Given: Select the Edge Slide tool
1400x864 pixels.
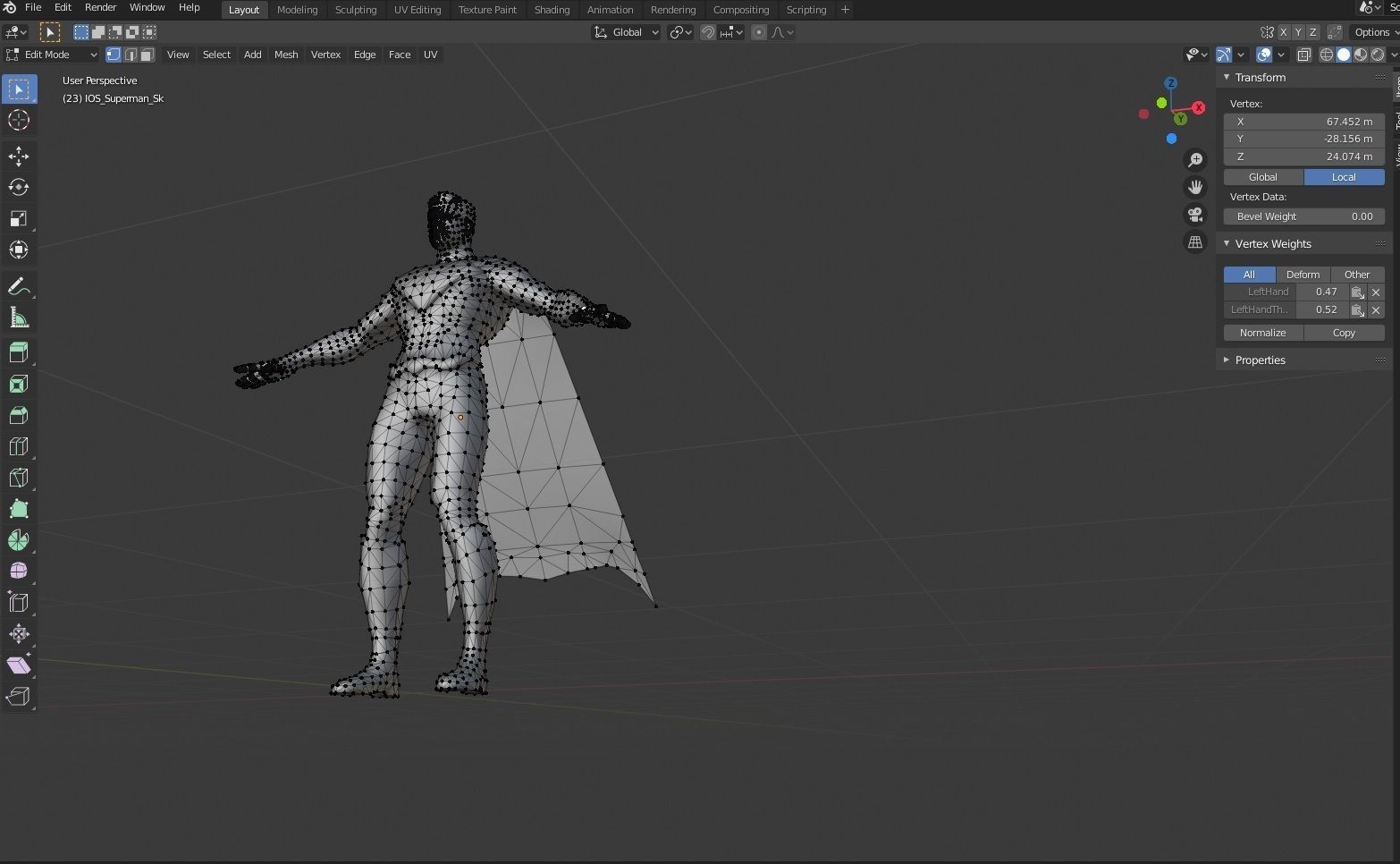Looking at the screenshot, I should tap(19, 602).
